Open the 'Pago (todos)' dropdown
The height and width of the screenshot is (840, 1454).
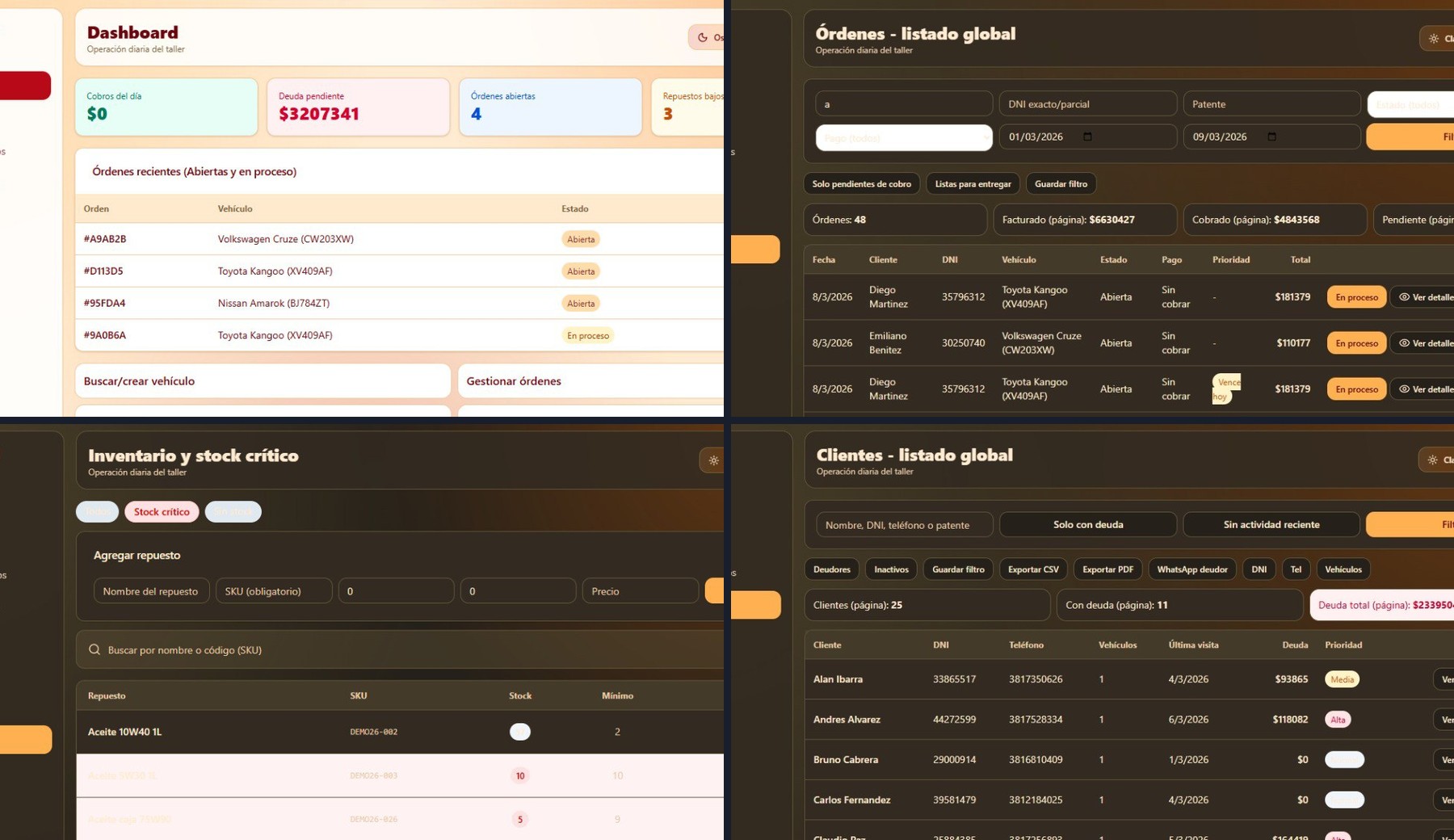[903, 137]
